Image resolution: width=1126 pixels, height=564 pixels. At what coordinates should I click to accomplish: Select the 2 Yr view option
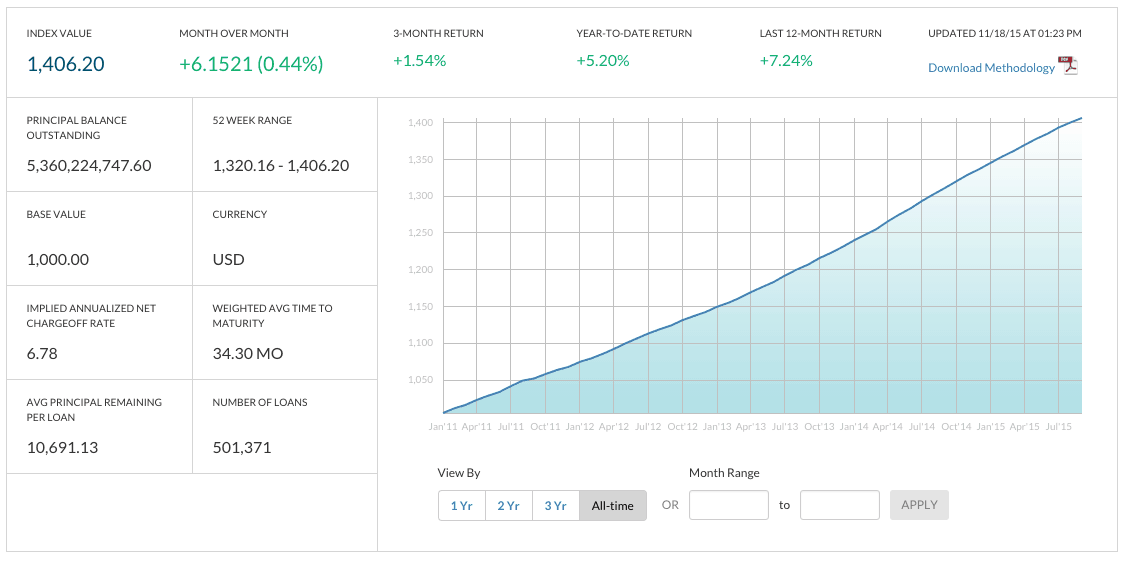(x=508, y=506)
